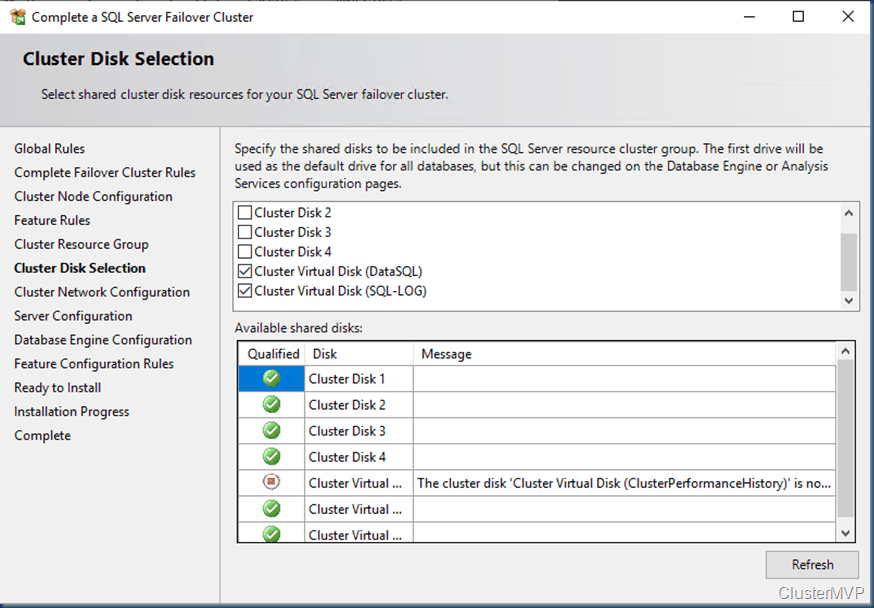Click the 'Cluster Disk 2' checkbox label
Image resolution: width=874 pixels, height=608 pixels.
[293, 213]
